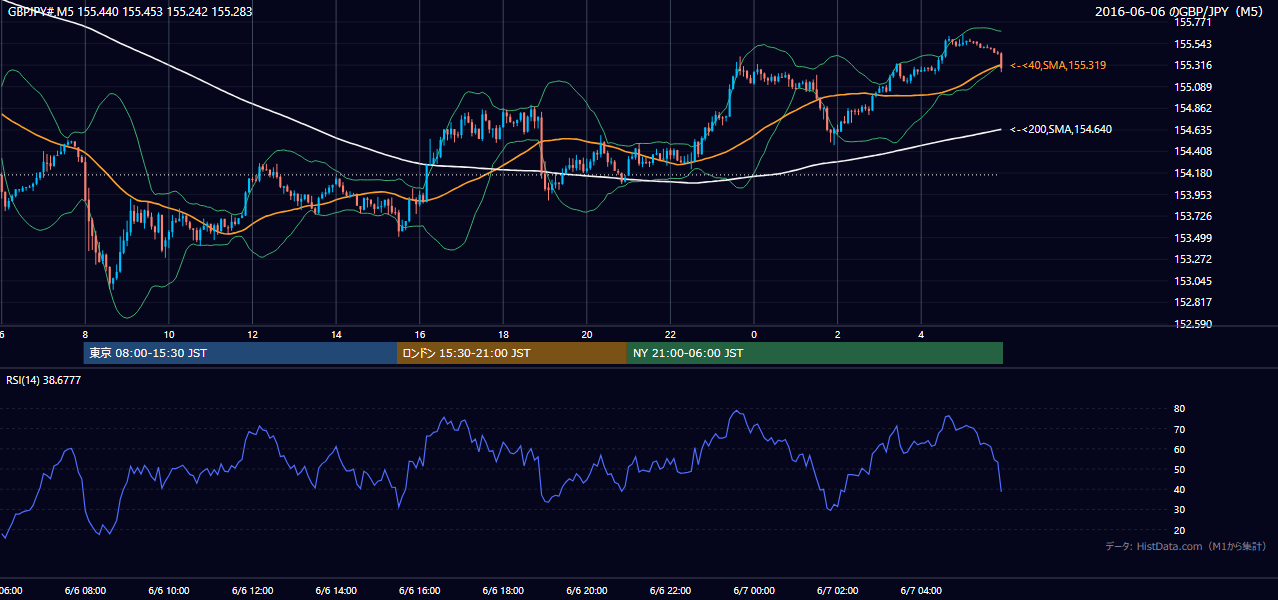The image size is (1278, 600).
Task: Click the Tokyo 08:00-15:30 JST session bar
Action: coord(240,353)
